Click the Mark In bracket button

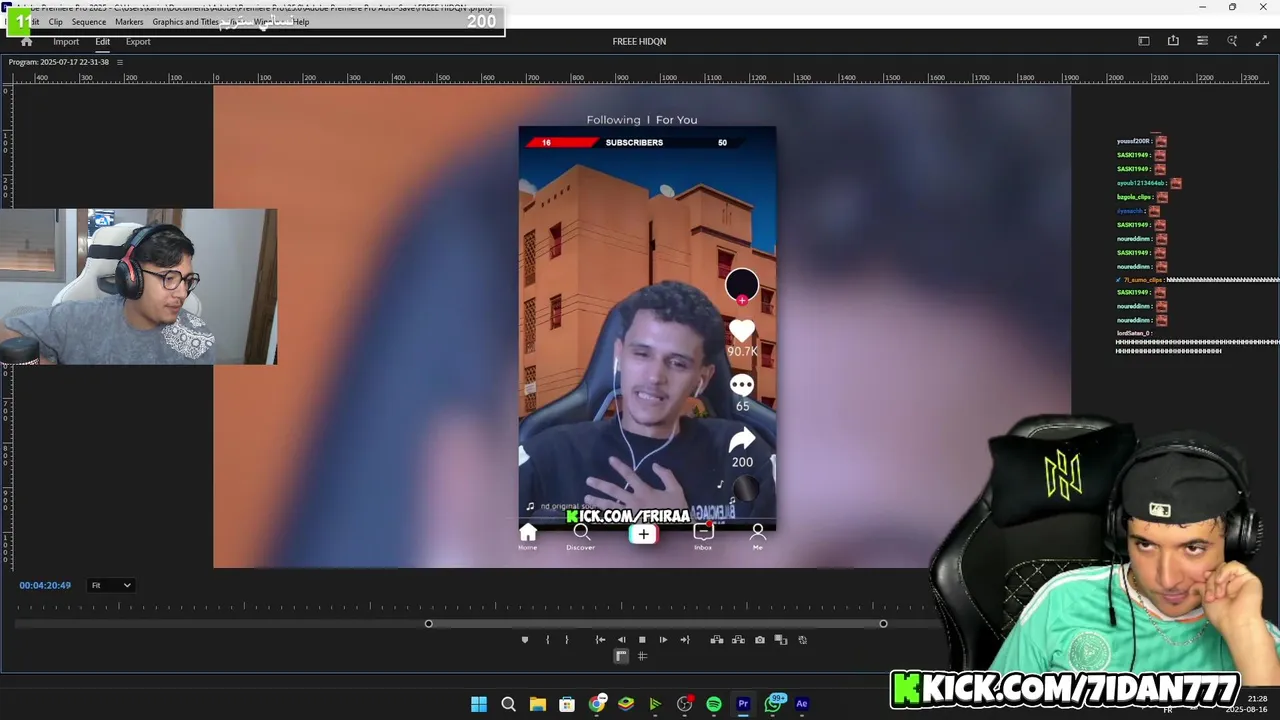pos(547,640)
